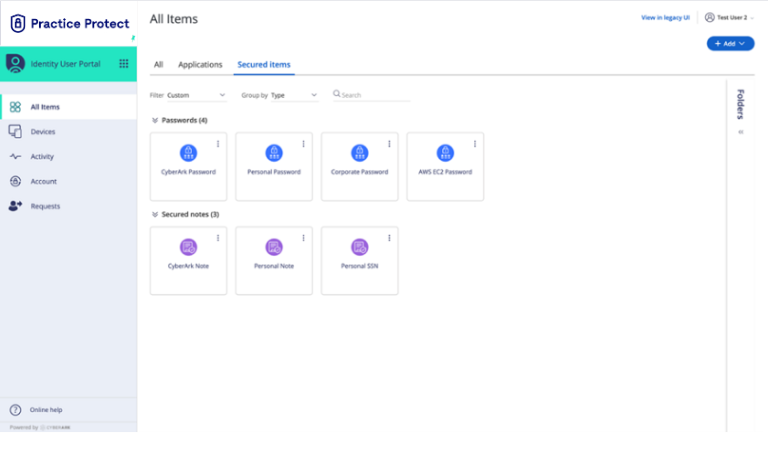The width and height of the screenshot is (768, 453).
Task: Open the three-dot menu on Corporate Password card
Action: click(389, 144)
